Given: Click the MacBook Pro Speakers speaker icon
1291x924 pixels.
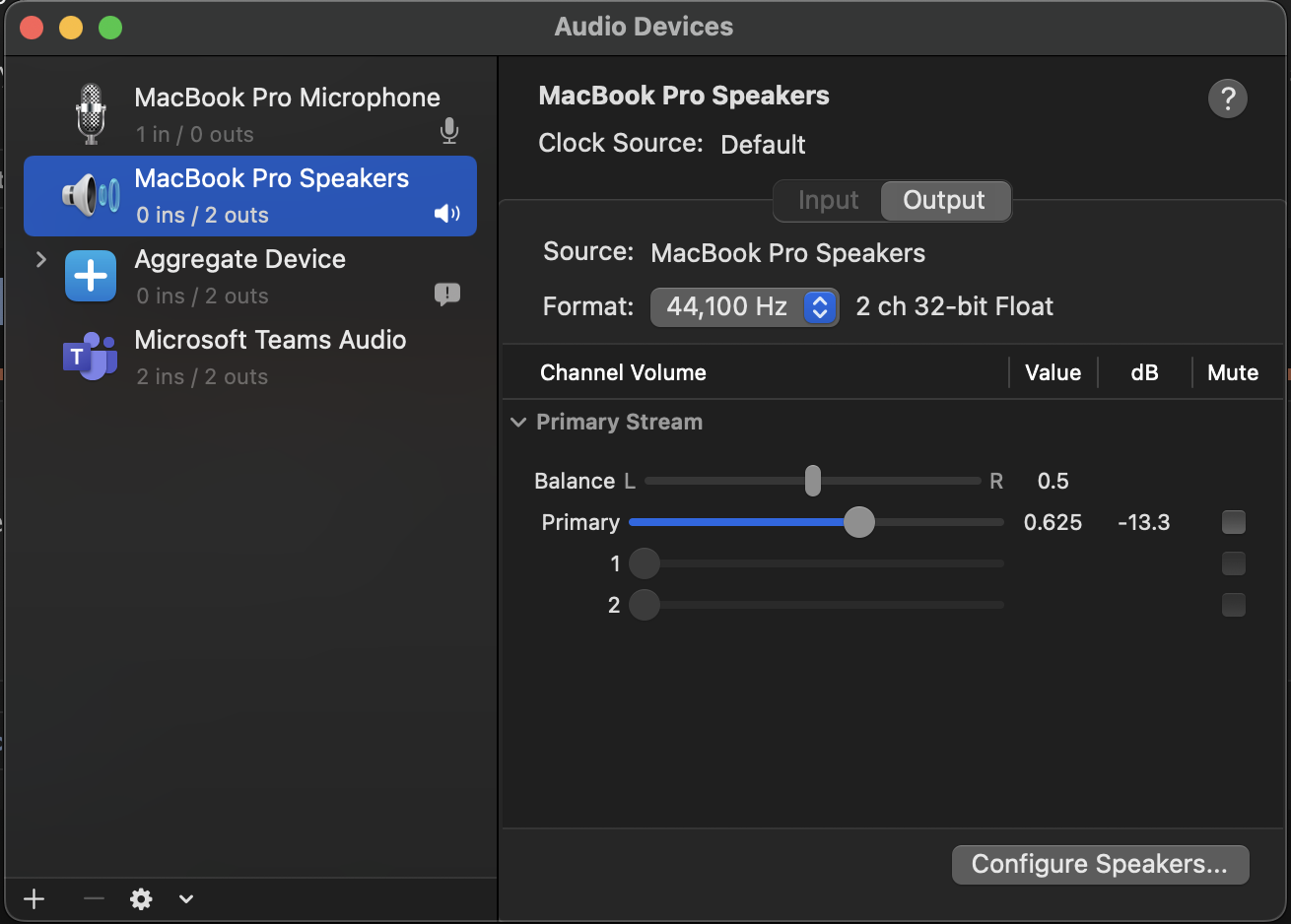Looking at the screenshot, I should pos(91,195).
